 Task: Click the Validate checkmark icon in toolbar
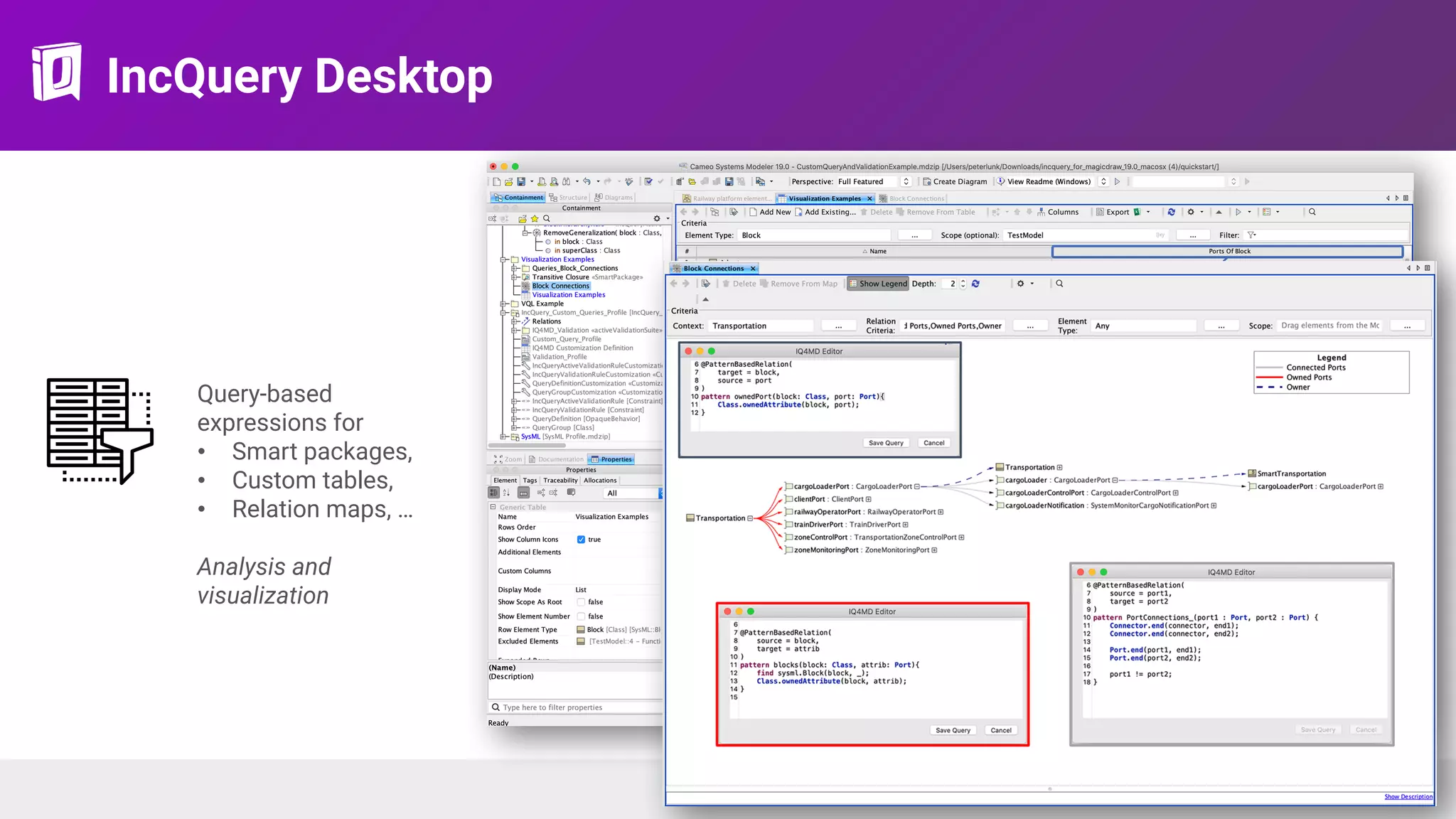click(648, 182)
